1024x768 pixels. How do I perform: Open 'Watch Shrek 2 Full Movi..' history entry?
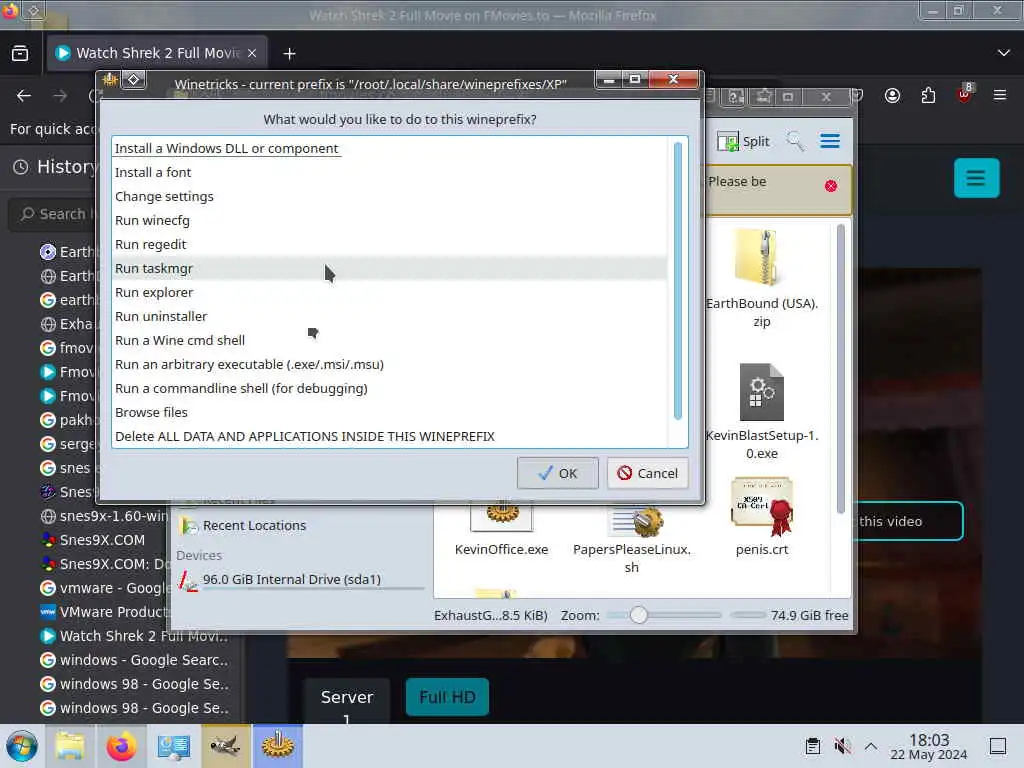click(x=133, y=636)
